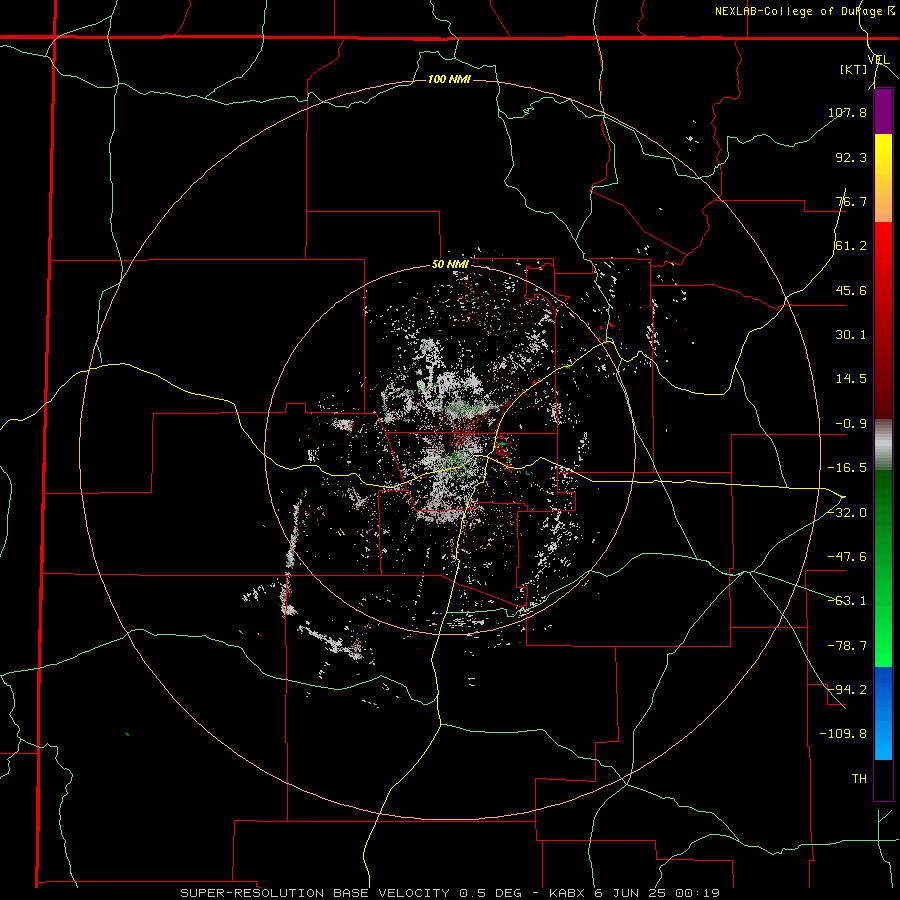Select the -32.0 value on the velocity scale
Image resolution: width=900 pixels, height=900 pixels.
(x=847, y=513)
